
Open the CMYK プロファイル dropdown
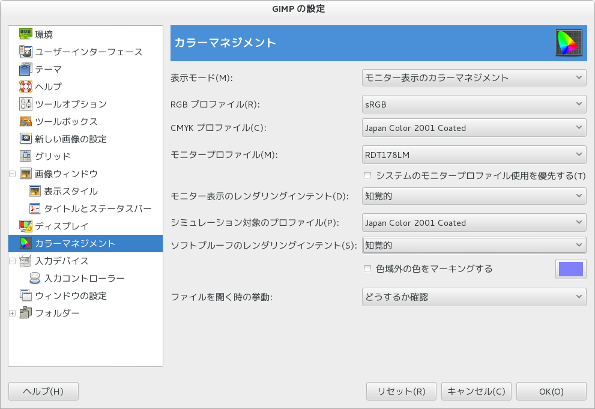click(474, 128)
